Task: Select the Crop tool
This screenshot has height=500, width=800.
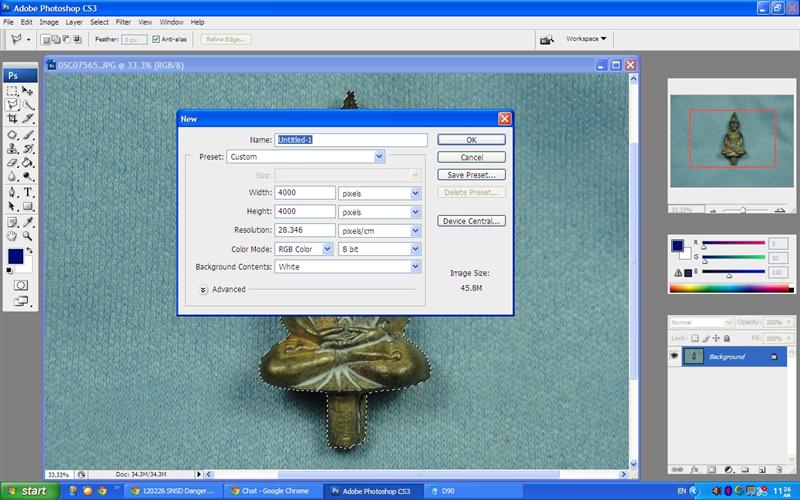Action: [12, 118]
